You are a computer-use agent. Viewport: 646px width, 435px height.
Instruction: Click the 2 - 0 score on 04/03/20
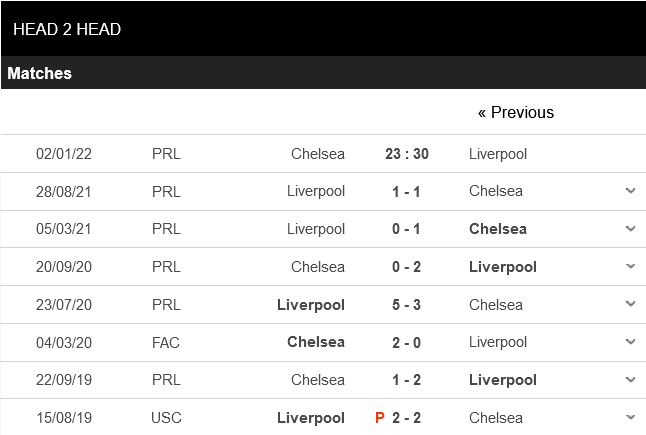click(406, 342)
